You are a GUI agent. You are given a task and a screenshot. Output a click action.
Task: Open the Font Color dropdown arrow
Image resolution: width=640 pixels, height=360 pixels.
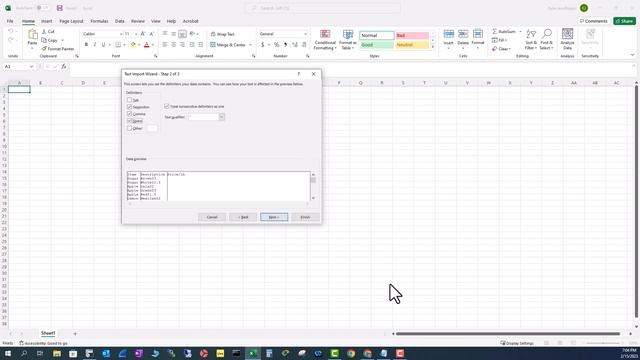[x=153, y=45]
